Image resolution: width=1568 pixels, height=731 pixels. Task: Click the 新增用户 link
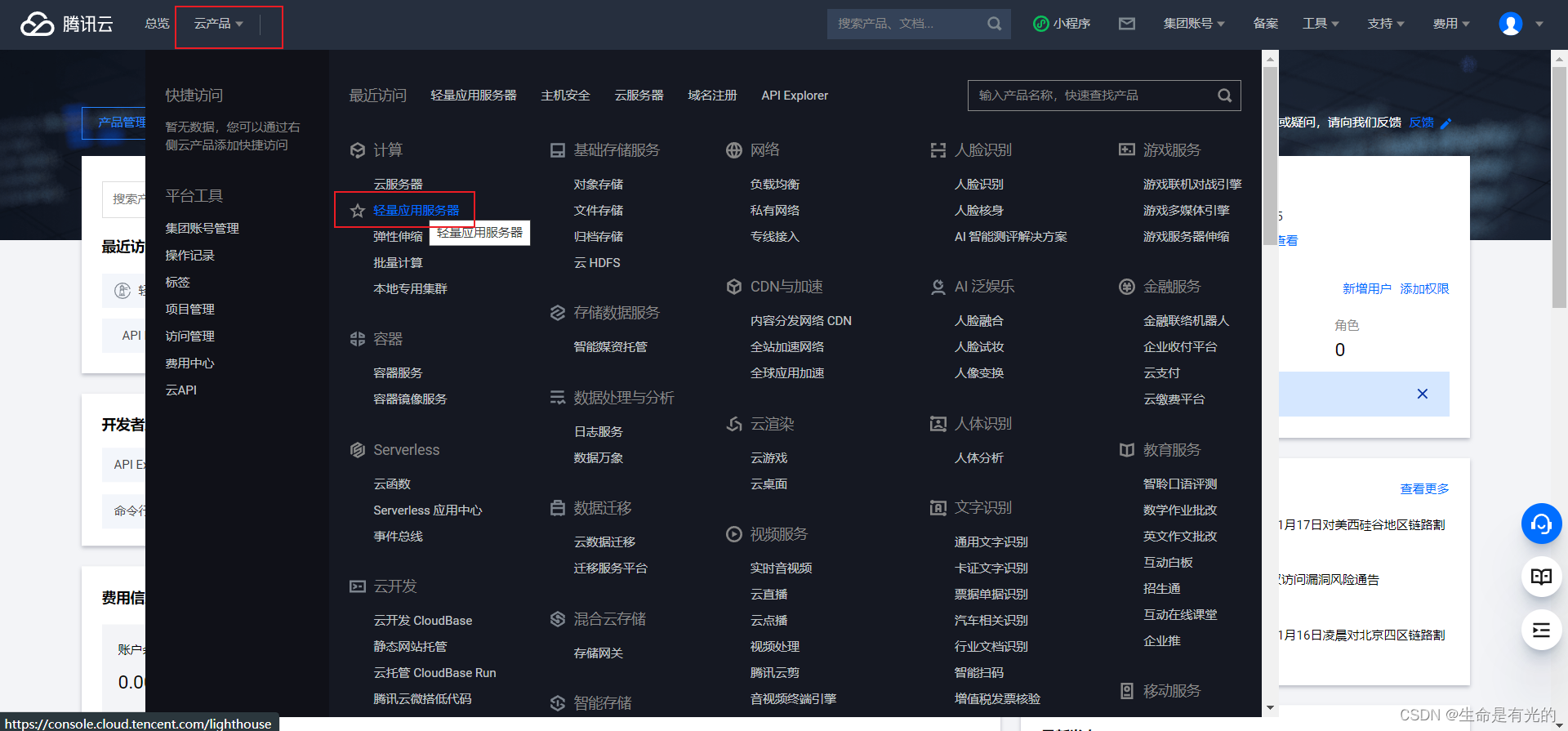[1367, 289]
